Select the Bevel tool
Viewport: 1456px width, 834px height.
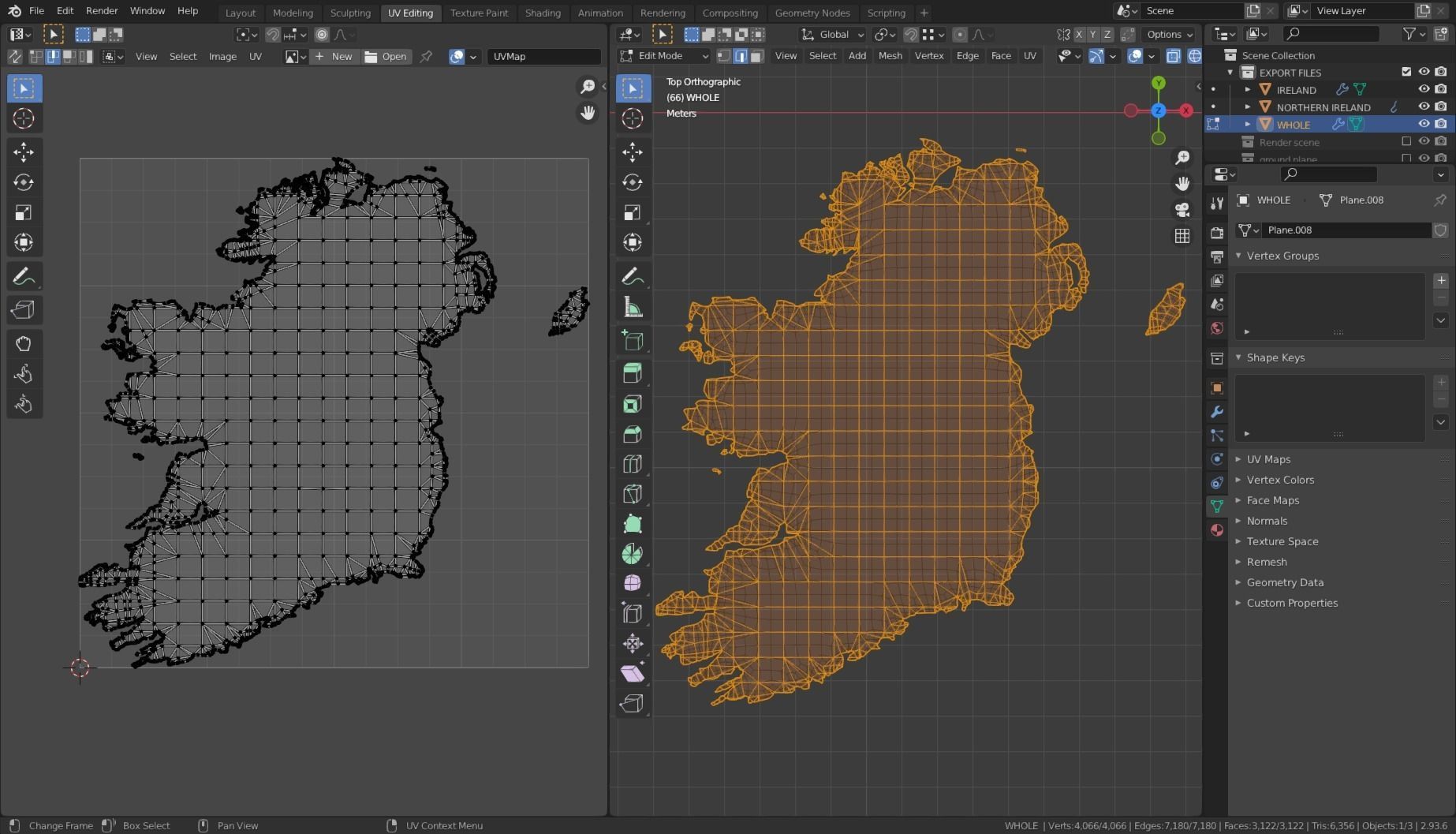(x=633, y=434)
